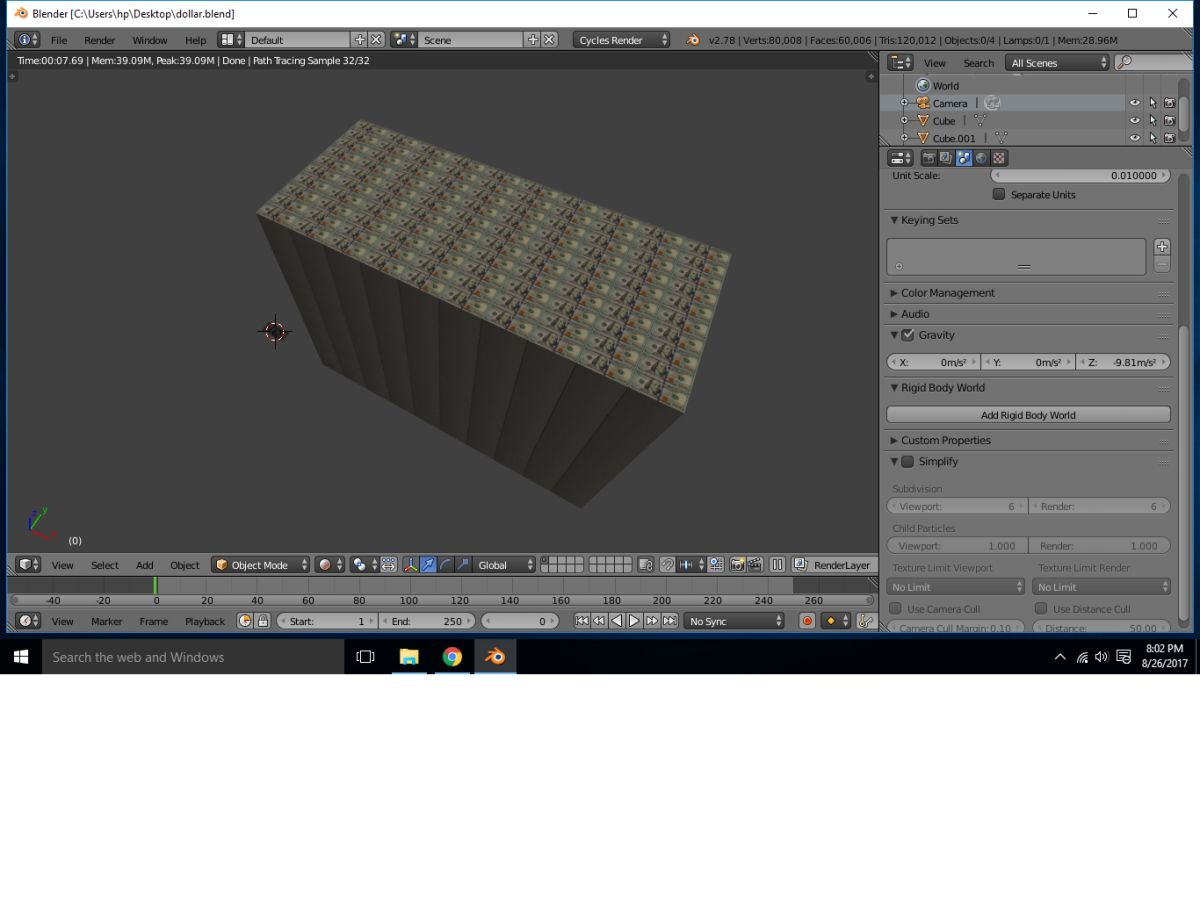1200x913 pixels.
Task: Click the World globe icon in outliner
Action: (923, 86)
